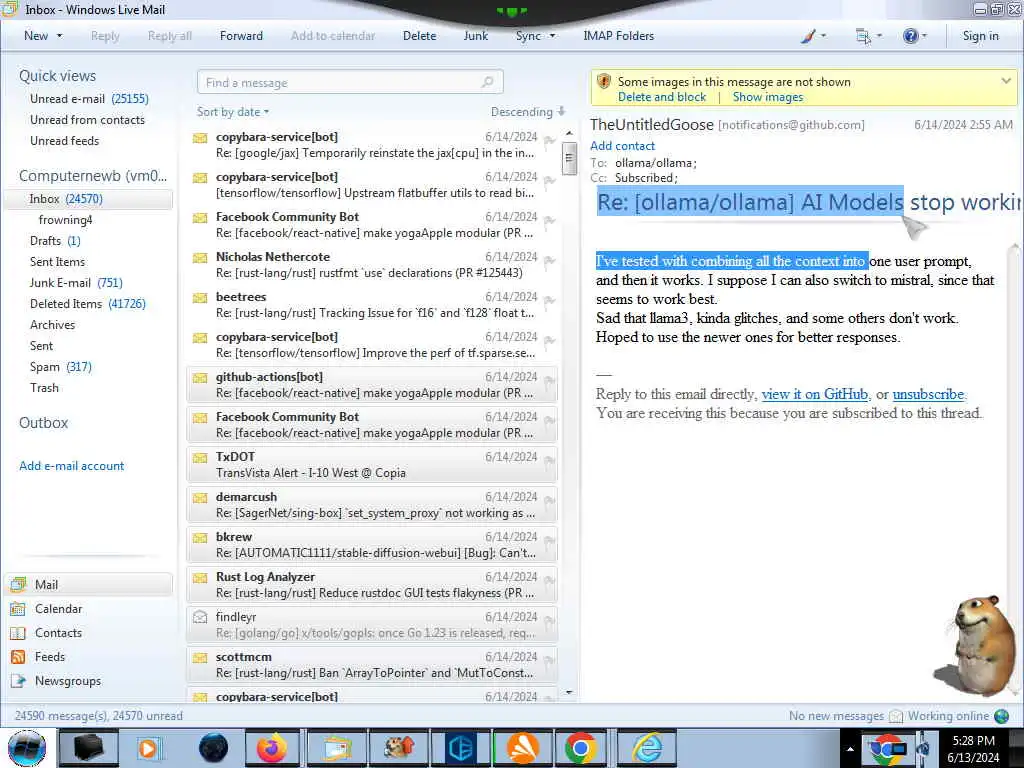Open the paintbrush color scheme menu
1024x768 pixels.
(813, 36)
